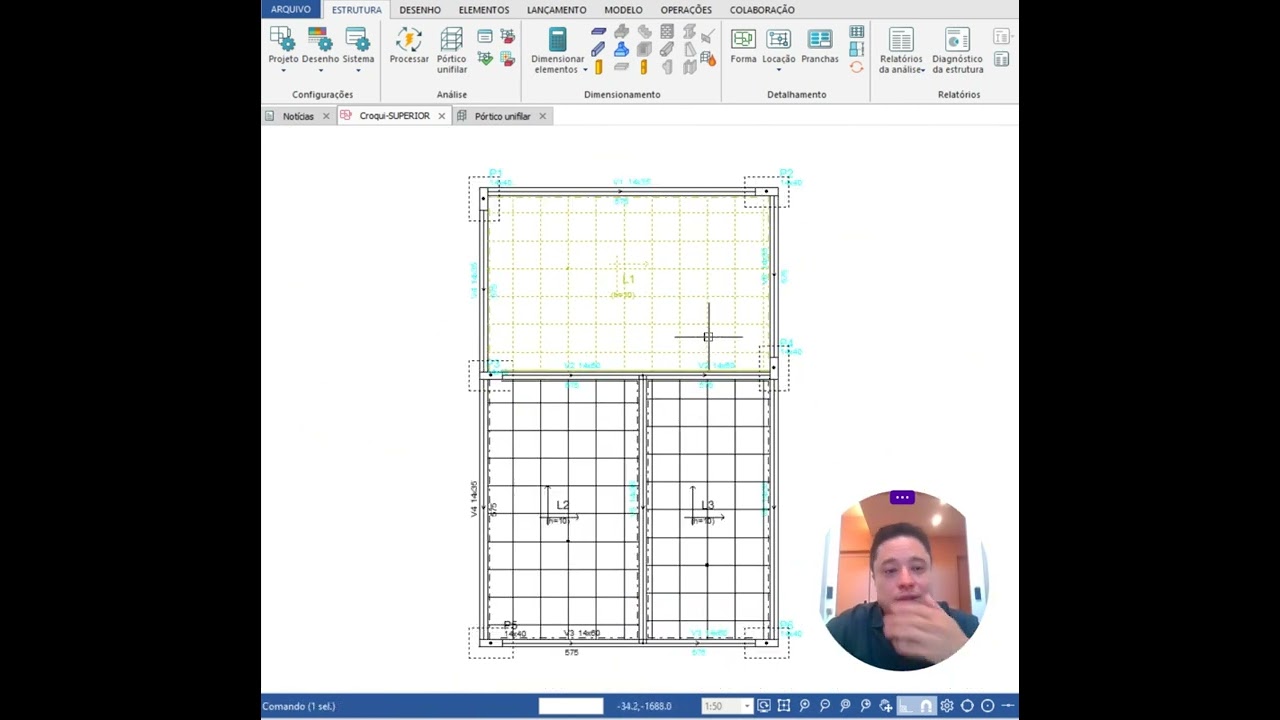This screenshot has width=1280, height=720.
Task: Switch to the COLABORAÇÃO ribbon tab
Action: point(762,10)
